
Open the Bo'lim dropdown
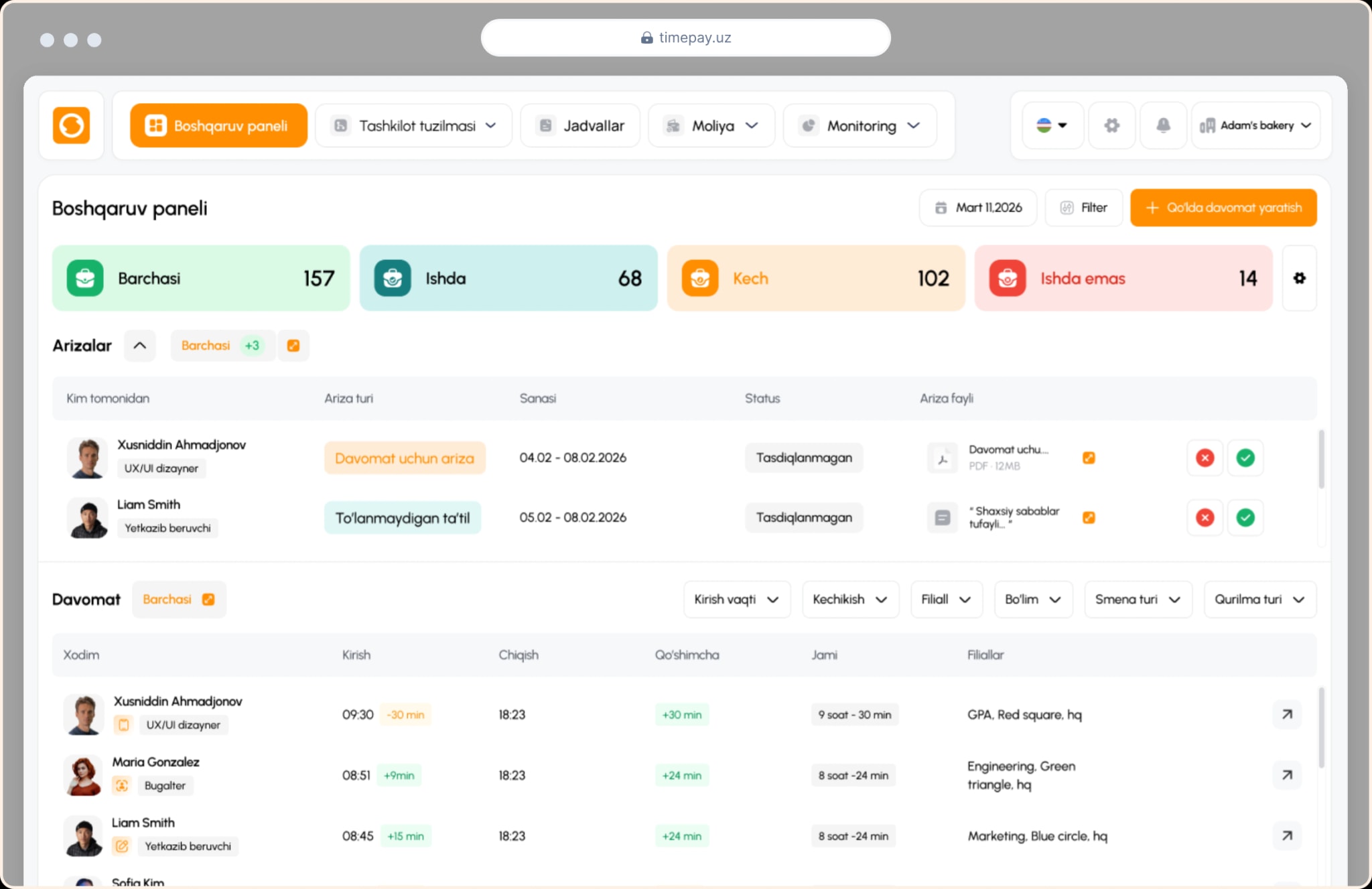1033,600
